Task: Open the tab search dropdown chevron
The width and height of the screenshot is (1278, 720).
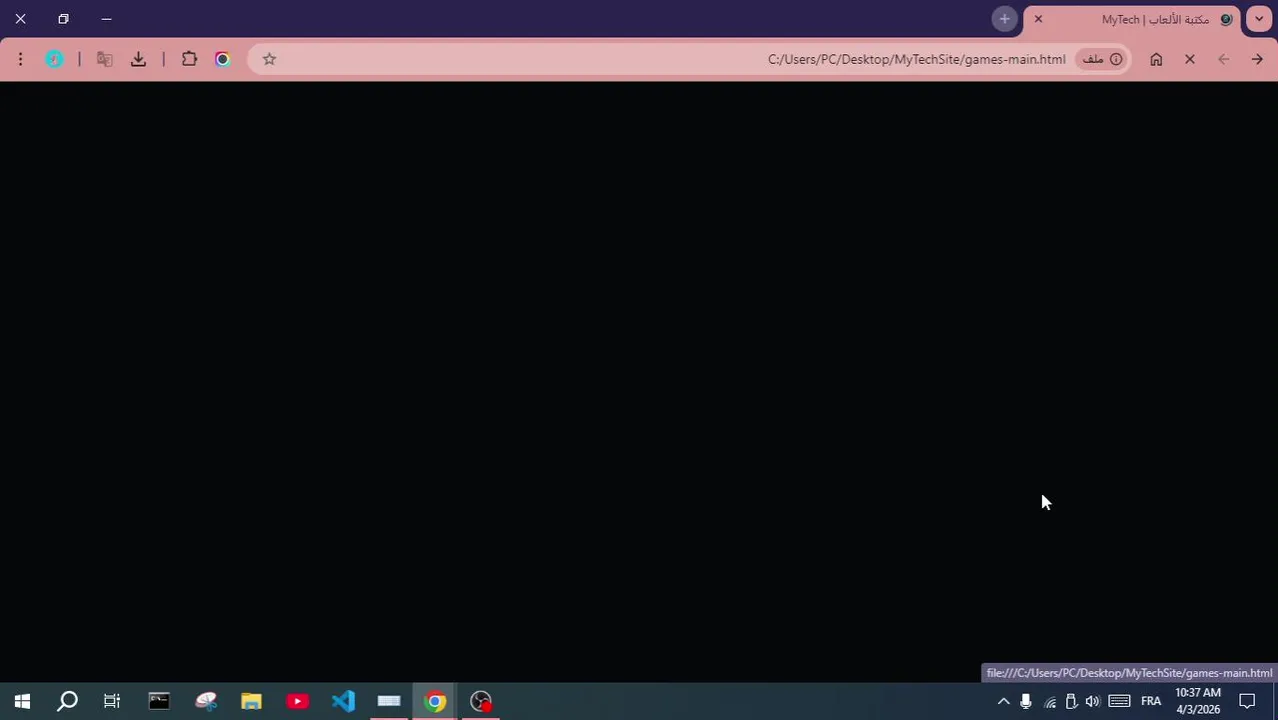Action: click(1259, 19)
